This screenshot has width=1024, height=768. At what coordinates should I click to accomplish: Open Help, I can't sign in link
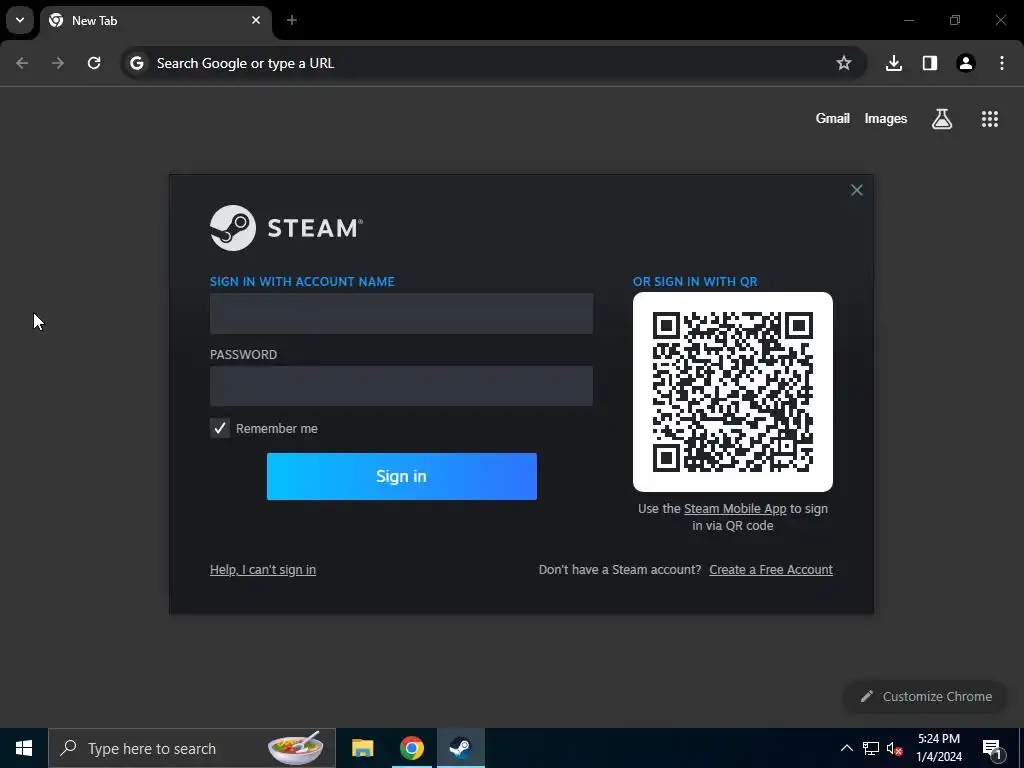(263, 569)
